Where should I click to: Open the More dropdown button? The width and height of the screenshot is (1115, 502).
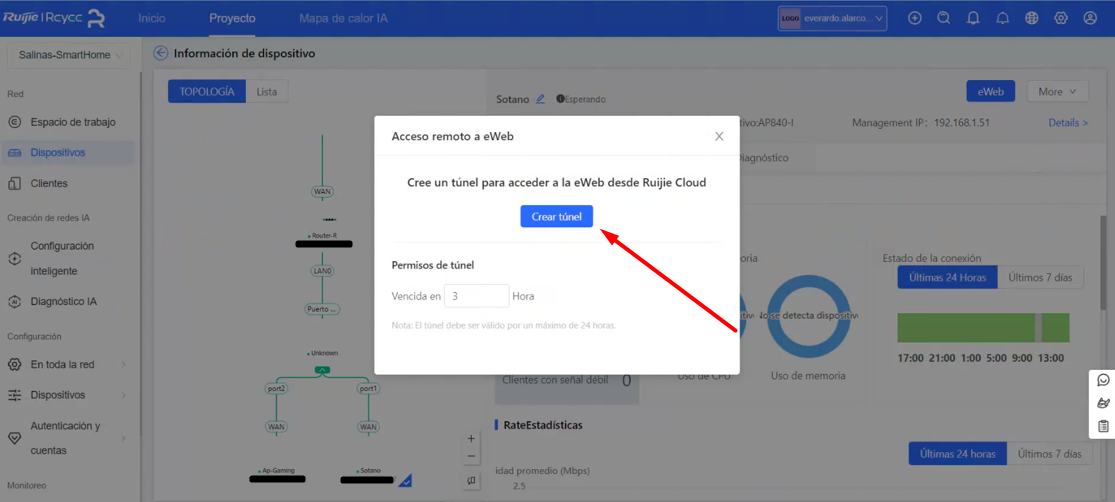click(x=1057, y=92)
